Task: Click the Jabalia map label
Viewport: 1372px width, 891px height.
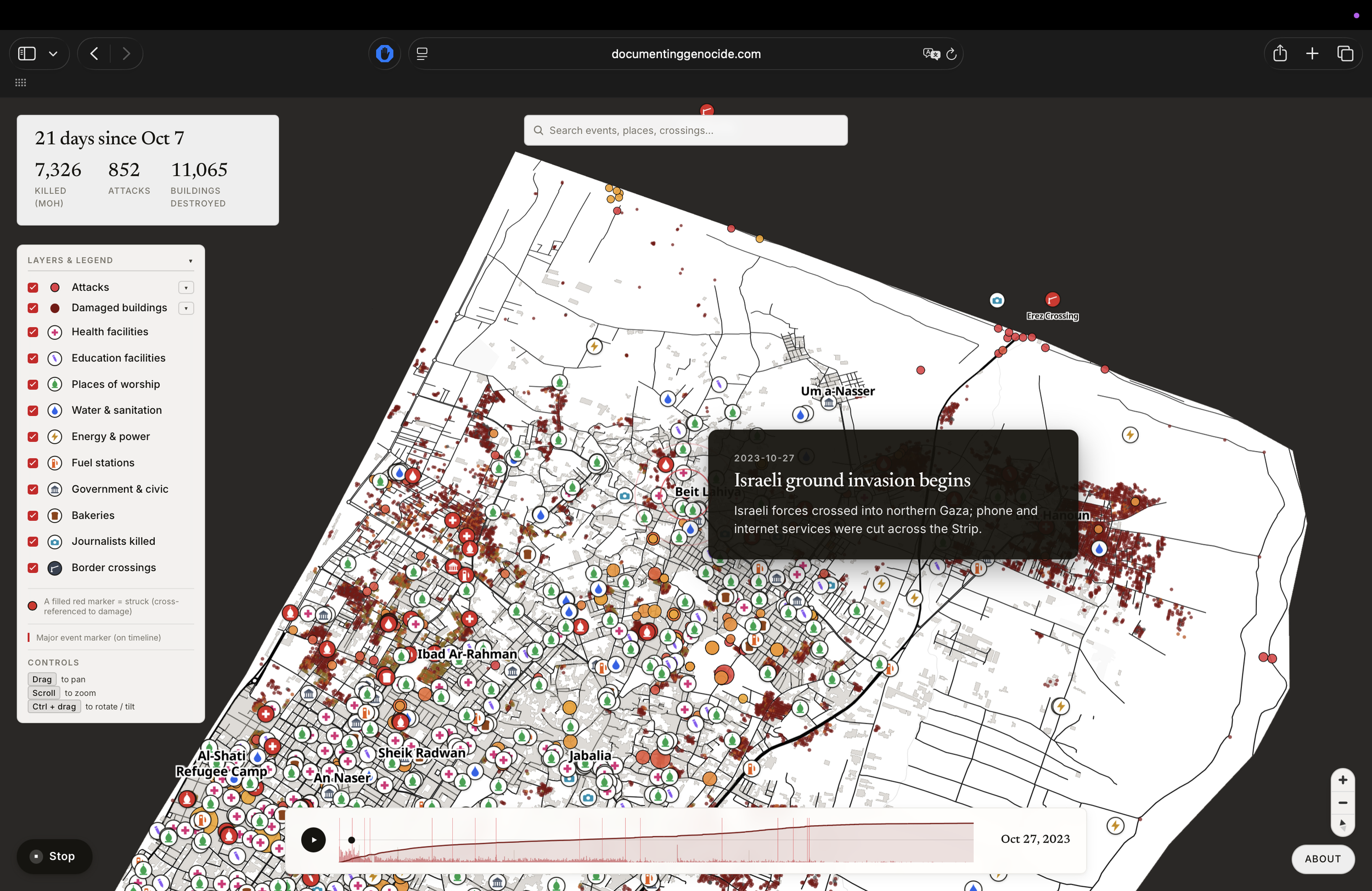Action: click(x=590, y=755)
